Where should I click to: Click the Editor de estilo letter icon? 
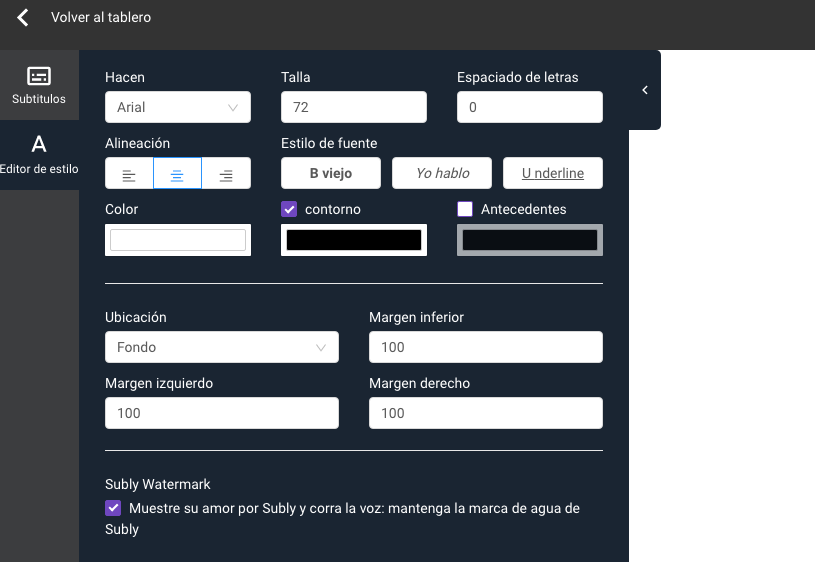pyautogui.click(x=39, y=144)
